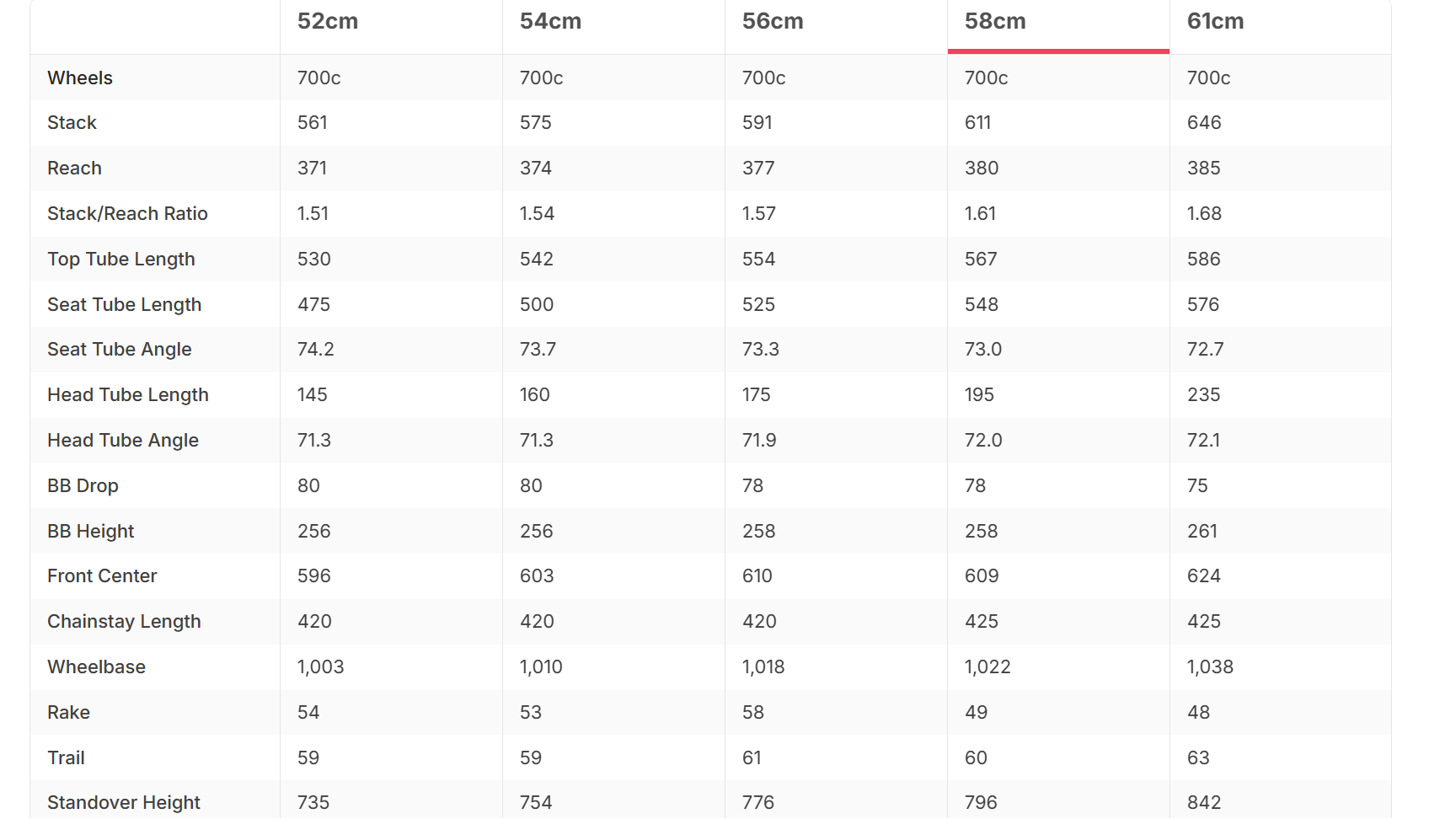Click the Reach row label
Viewport: 1456px width, 819px height.
click(74, 169)
